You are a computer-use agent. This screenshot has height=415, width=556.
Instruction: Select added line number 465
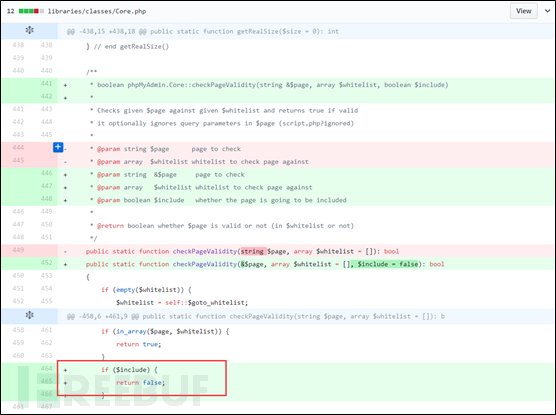point(46,381)
